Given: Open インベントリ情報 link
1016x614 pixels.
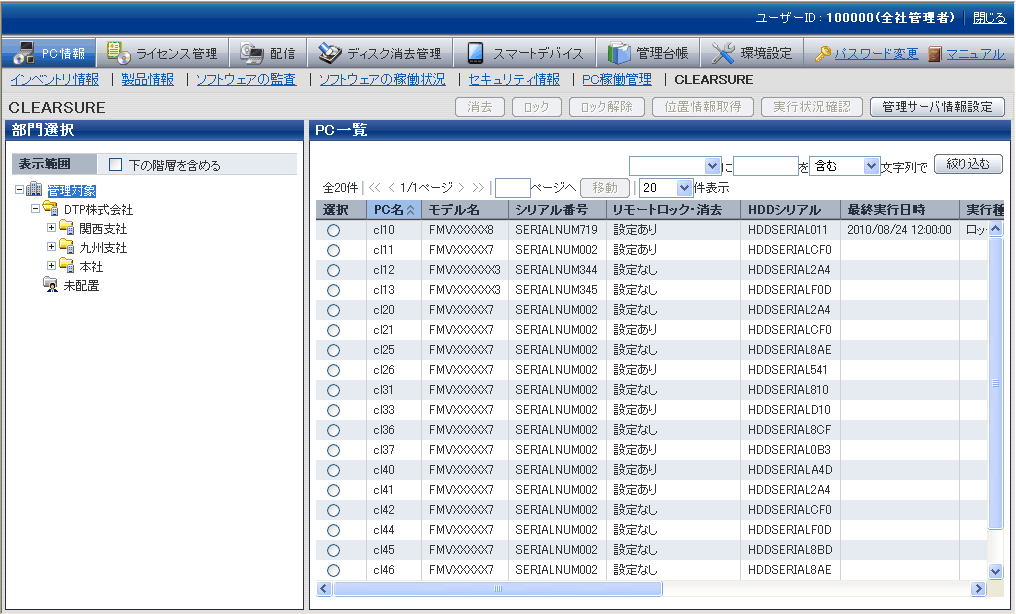Looking at the screenshot, I should tap(54, 80).
